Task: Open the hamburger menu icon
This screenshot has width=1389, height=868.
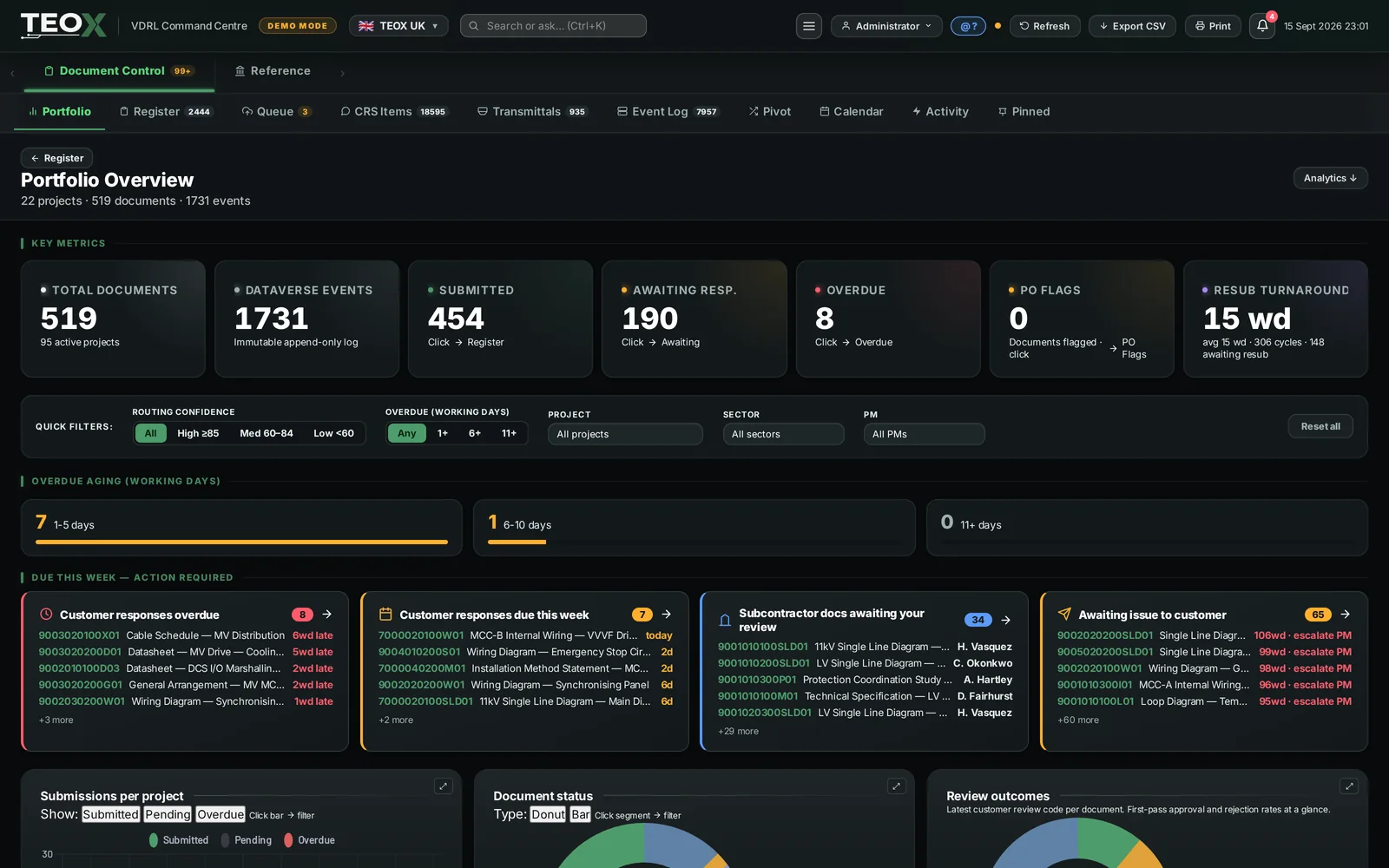Action: [x=808, y=26]
